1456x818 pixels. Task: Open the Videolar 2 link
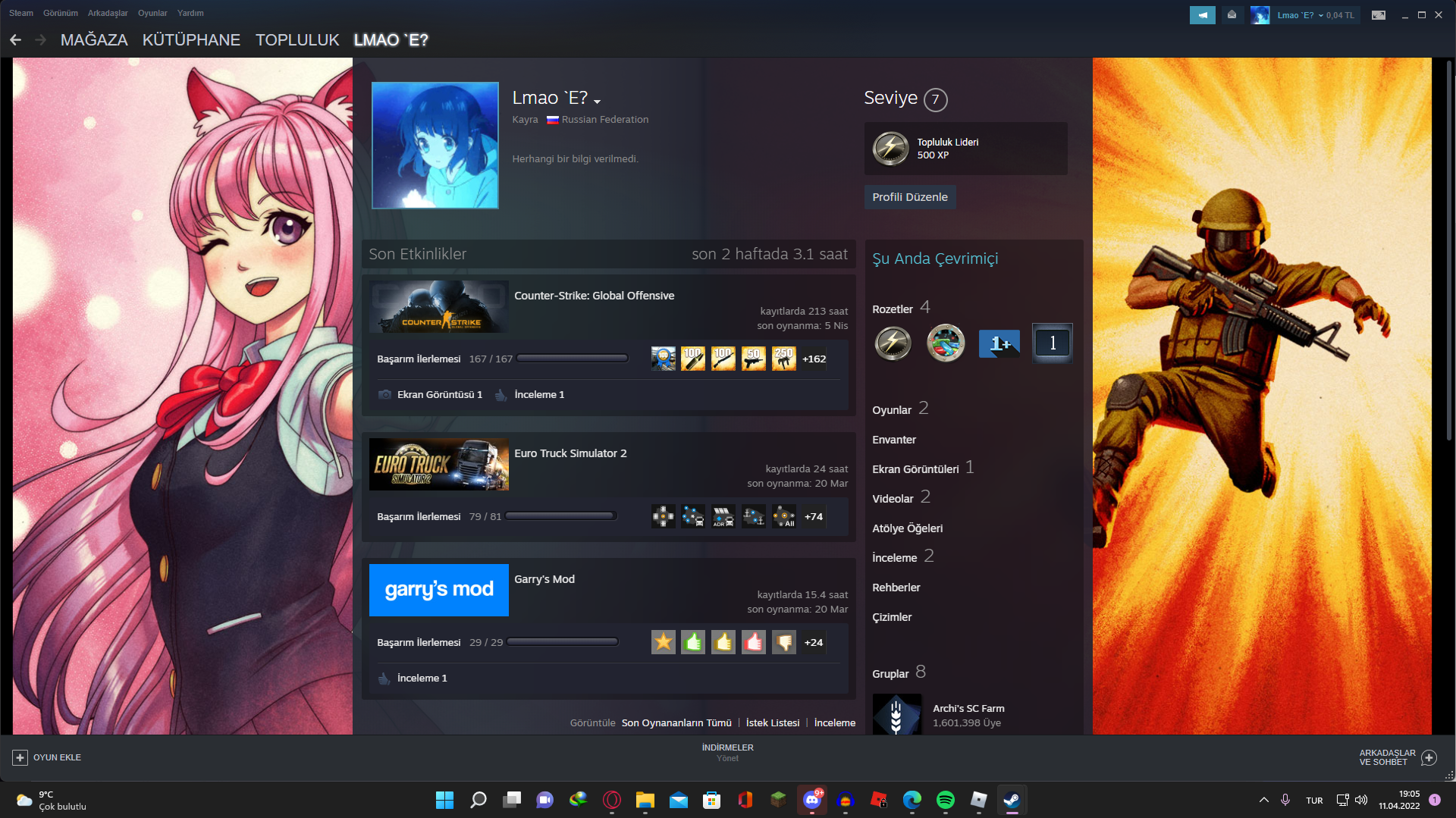pyautogui.click(x=901, y=497)
